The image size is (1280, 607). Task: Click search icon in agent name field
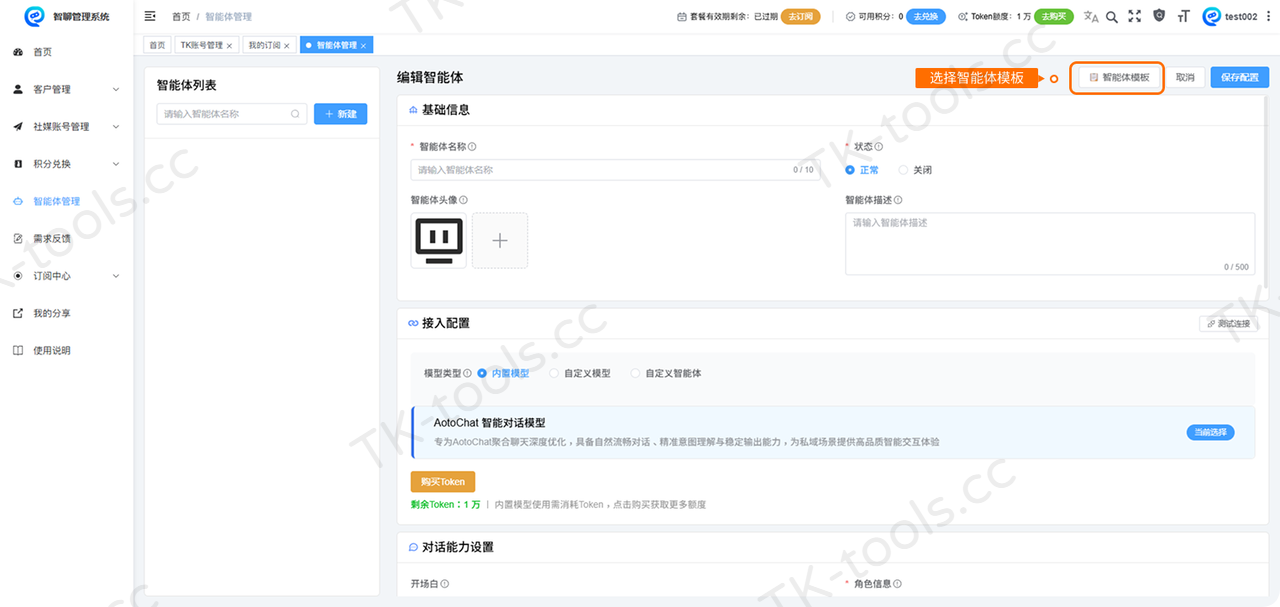coord(295,114)
